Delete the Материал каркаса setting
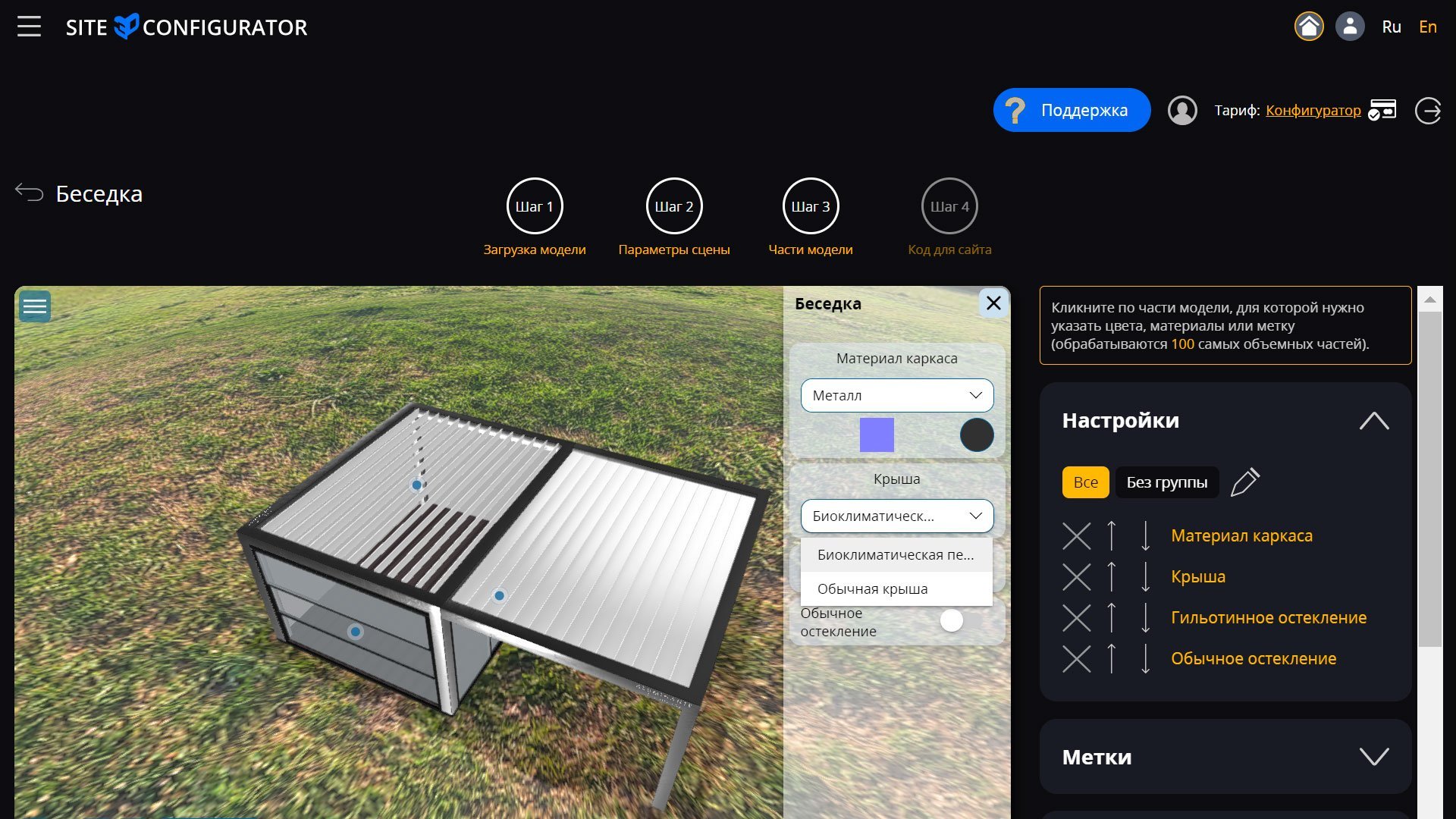 coord(1076,536)
